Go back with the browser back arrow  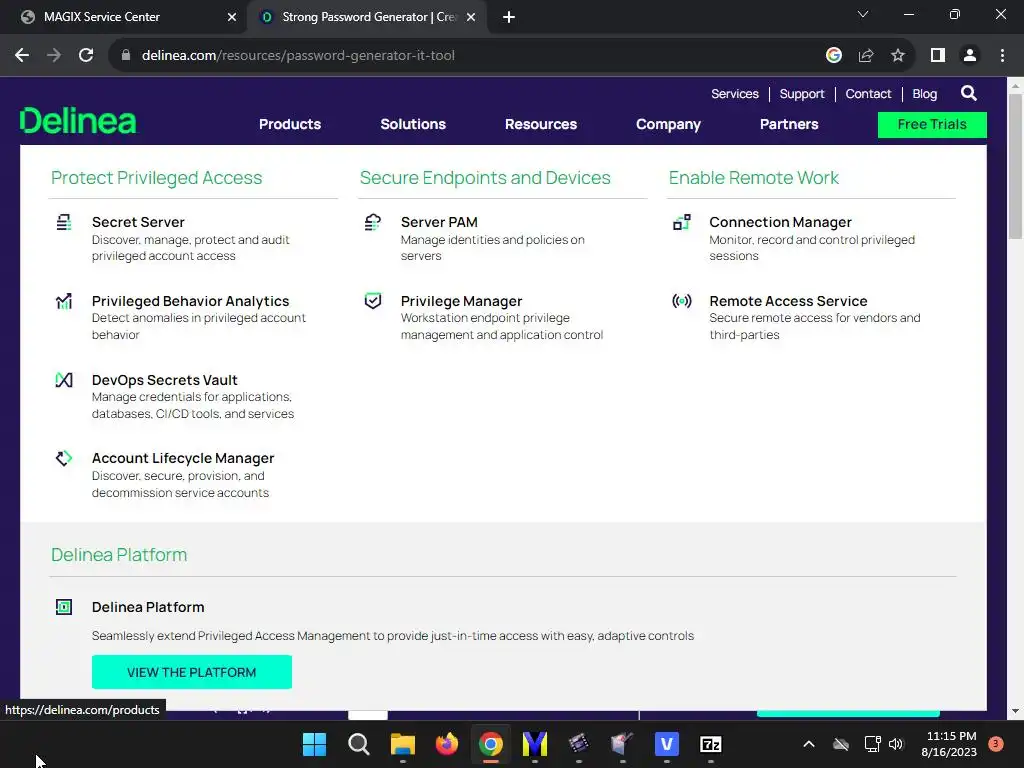pos(22,56)
